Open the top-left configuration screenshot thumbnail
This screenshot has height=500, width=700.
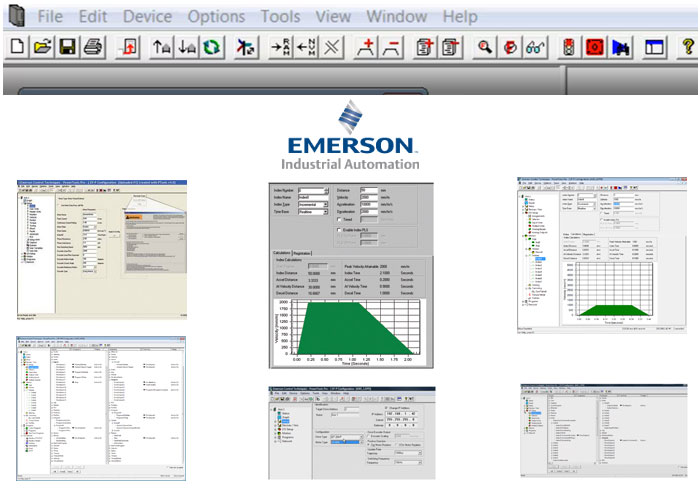[102, 250]
